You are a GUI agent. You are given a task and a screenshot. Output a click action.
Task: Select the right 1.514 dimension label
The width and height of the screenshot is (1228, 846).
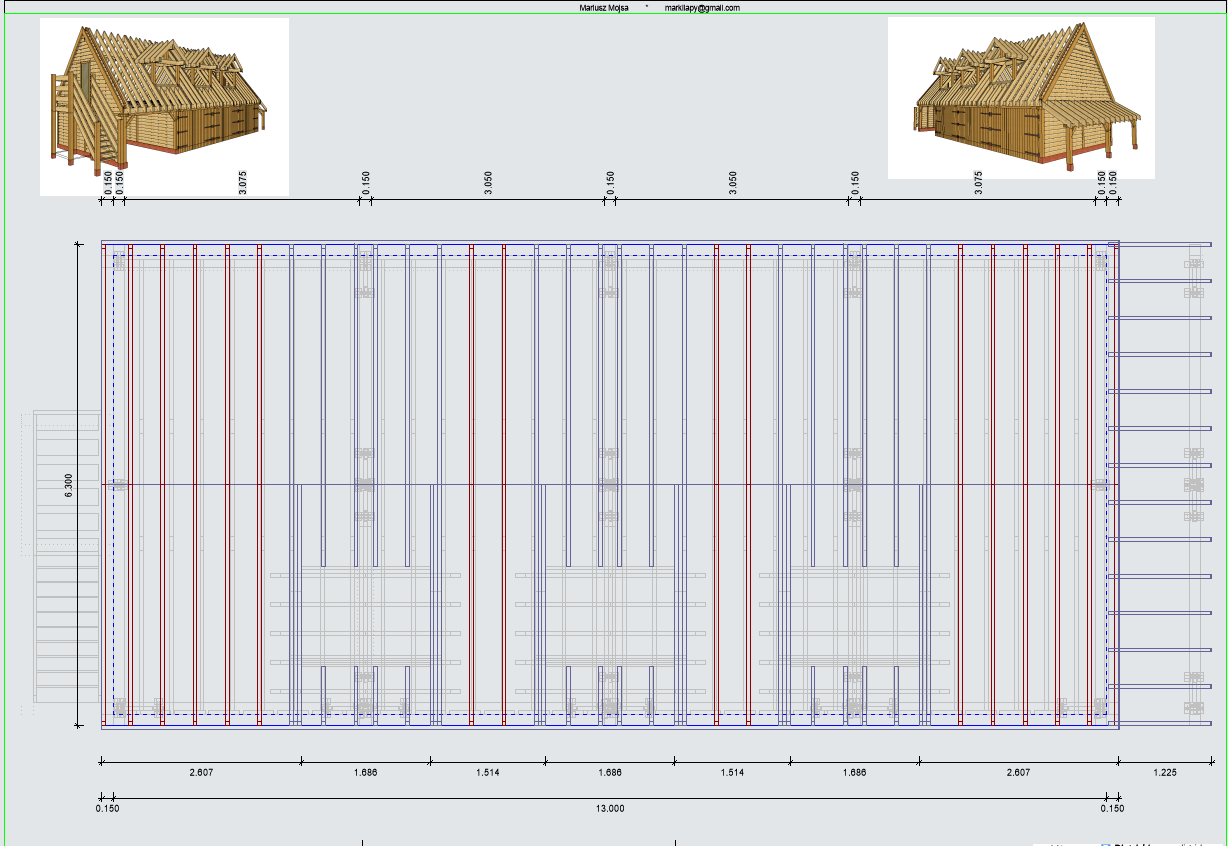tap(732, 773)
